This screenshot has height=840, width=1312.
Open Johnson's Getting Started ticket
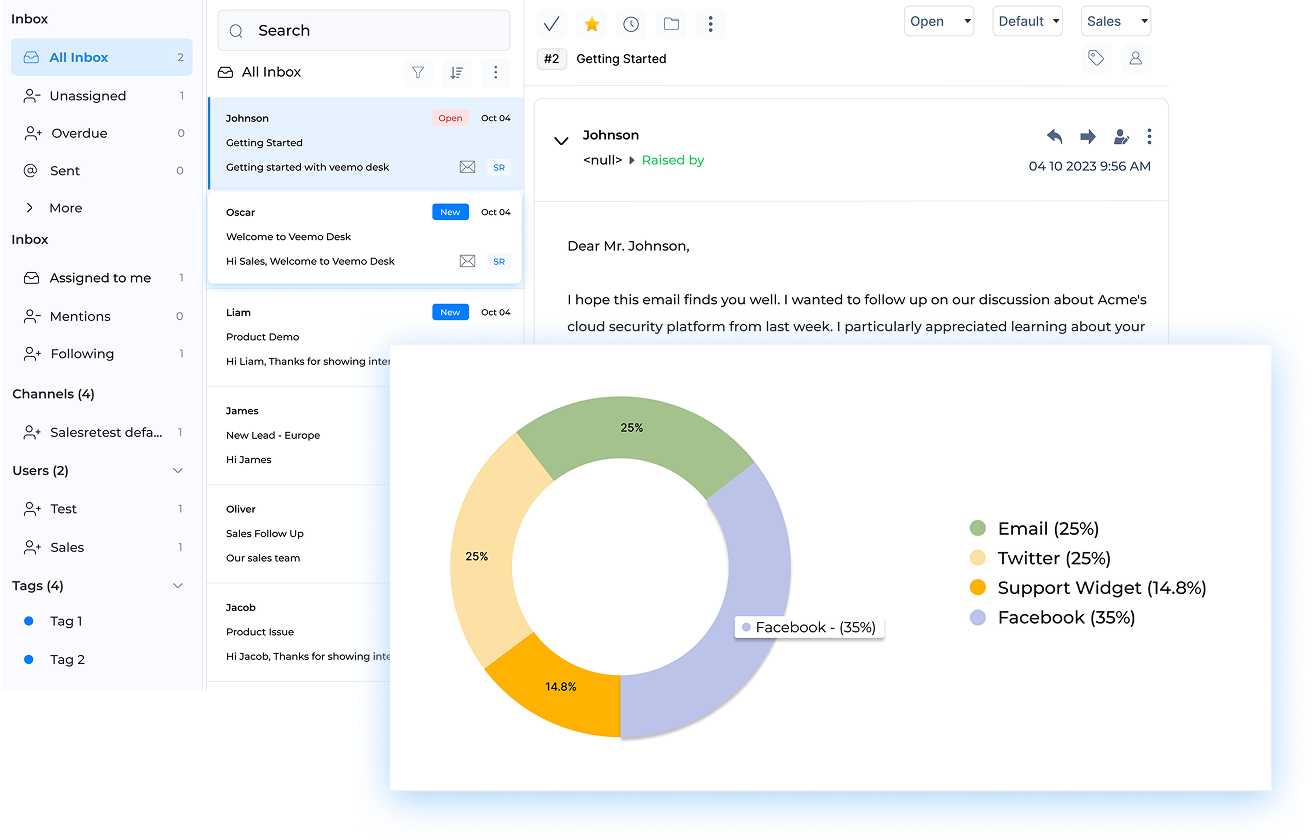[x=366, y=143]
